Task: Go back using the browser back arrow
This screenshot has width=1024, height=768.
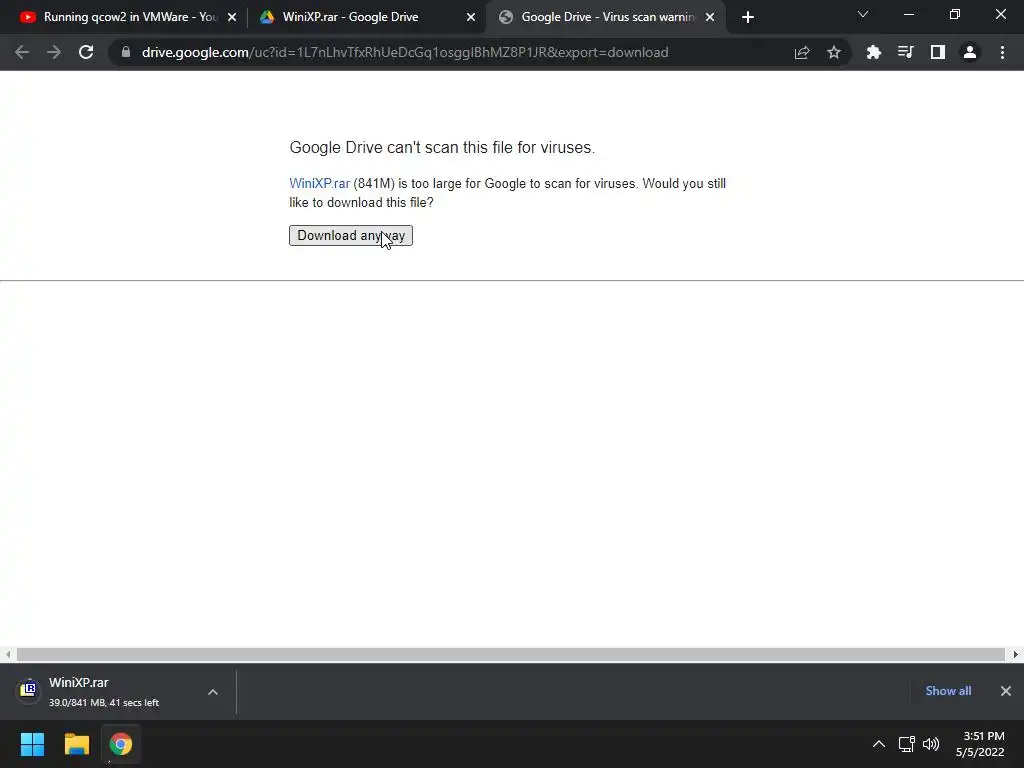Action: (22, 52)
